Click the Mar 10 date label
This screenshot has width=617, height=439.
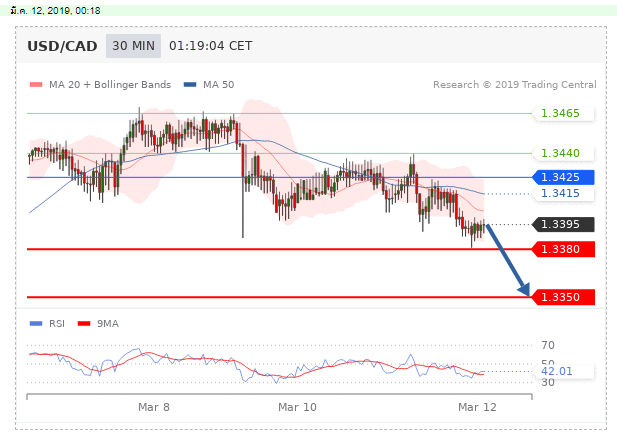(297, 407)
